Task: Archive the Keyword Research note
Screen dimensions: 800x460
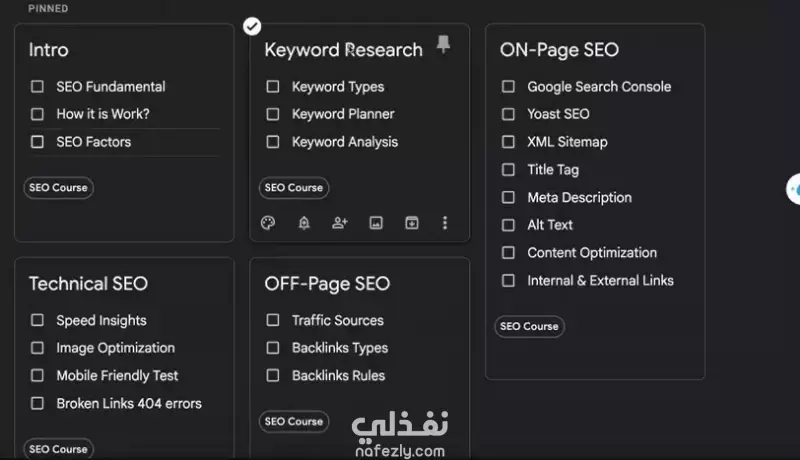Action: coord(412,223)
